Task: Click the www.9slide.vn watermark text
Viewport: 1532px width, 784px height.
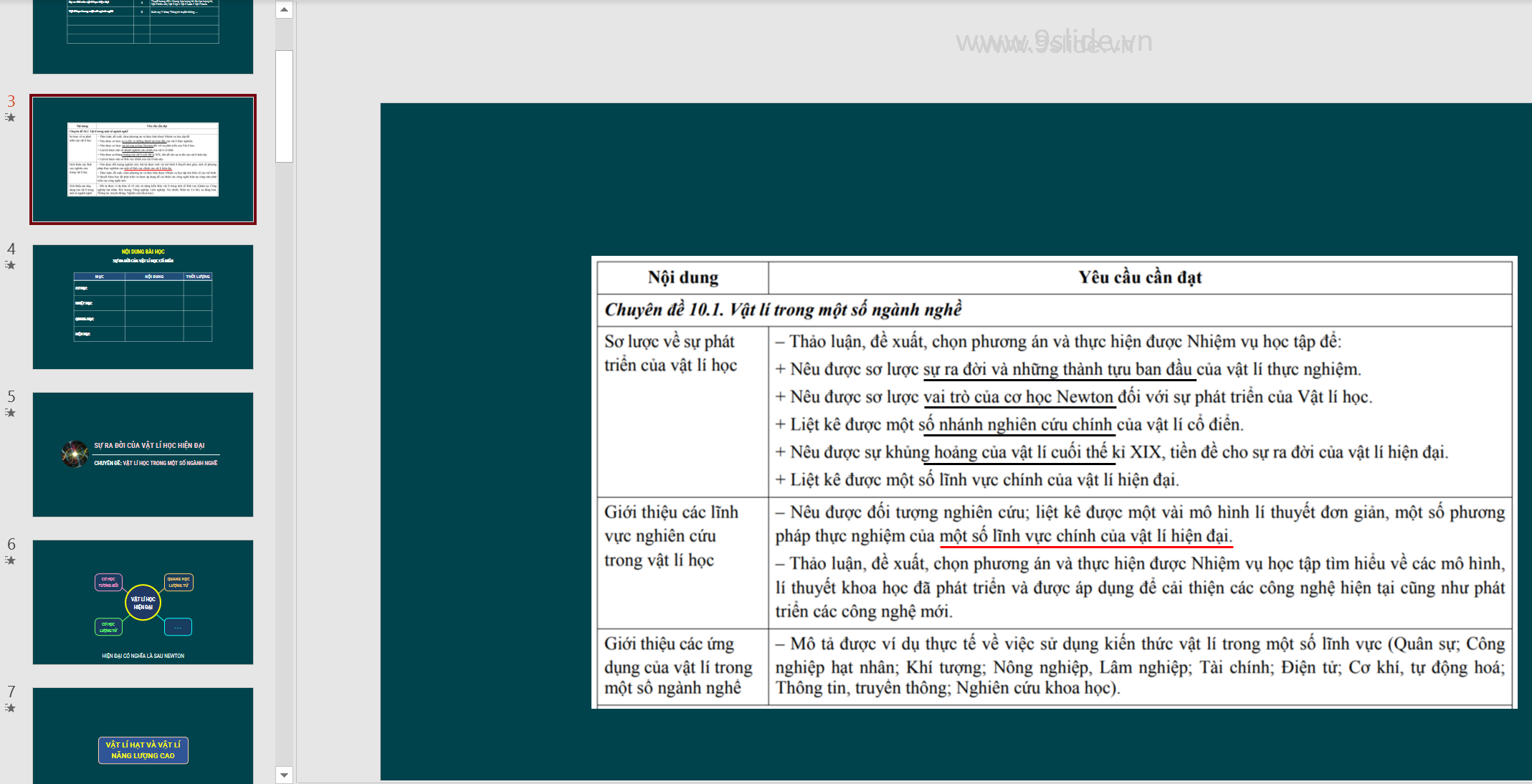Action: 1054,42
